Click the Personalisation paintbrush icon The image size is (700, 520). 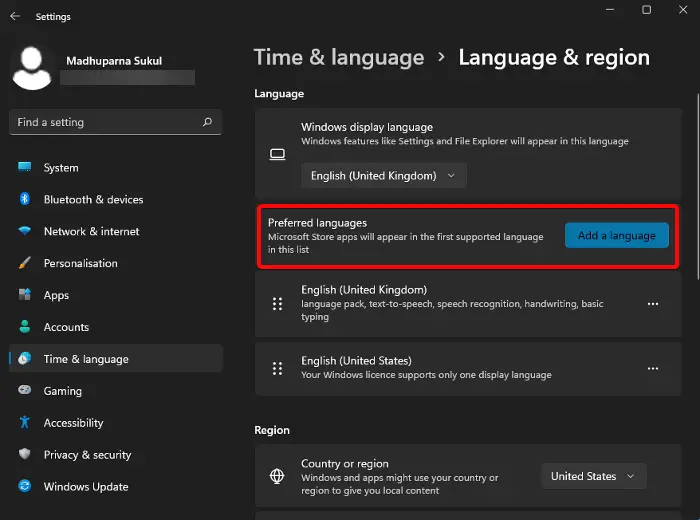(x=25, y=263)
